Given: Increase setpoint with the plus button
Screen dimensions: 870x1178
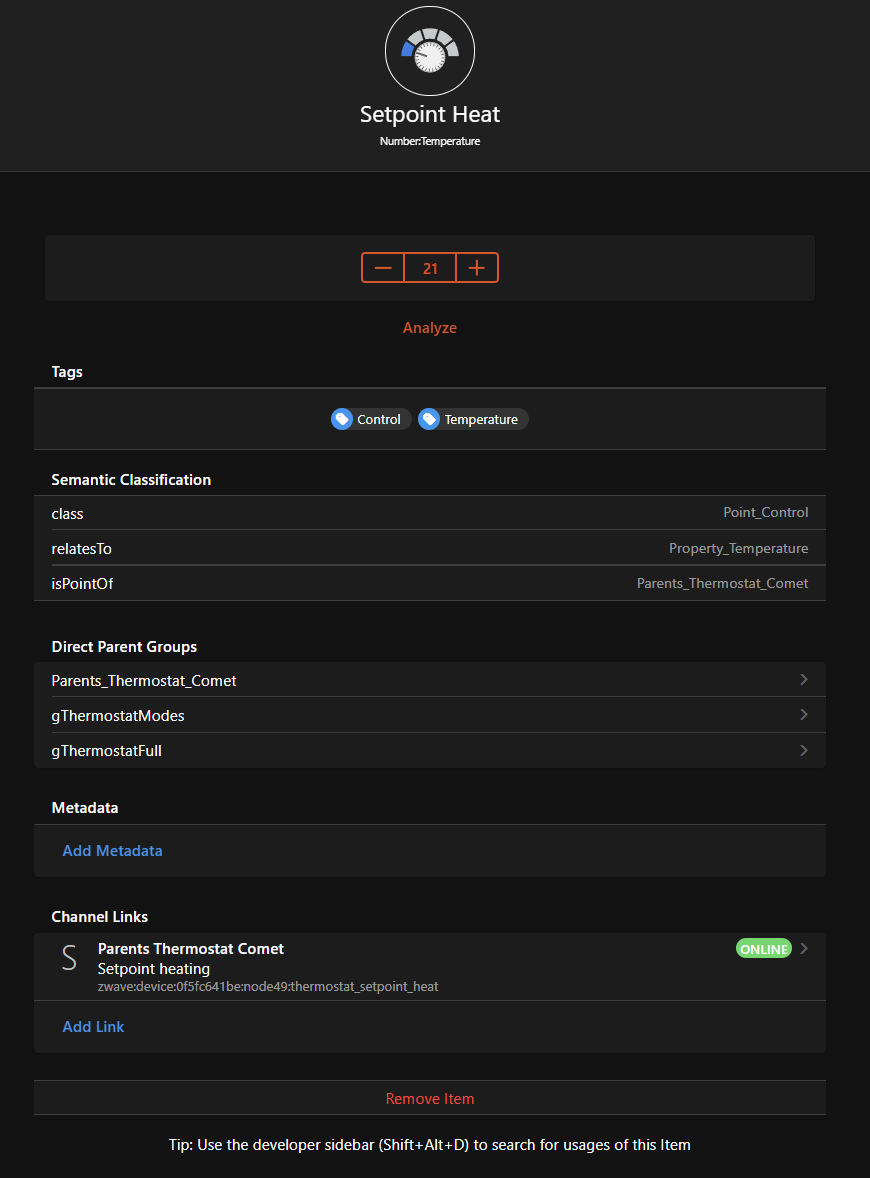Looking at the screenshot, I should point(477,268).
